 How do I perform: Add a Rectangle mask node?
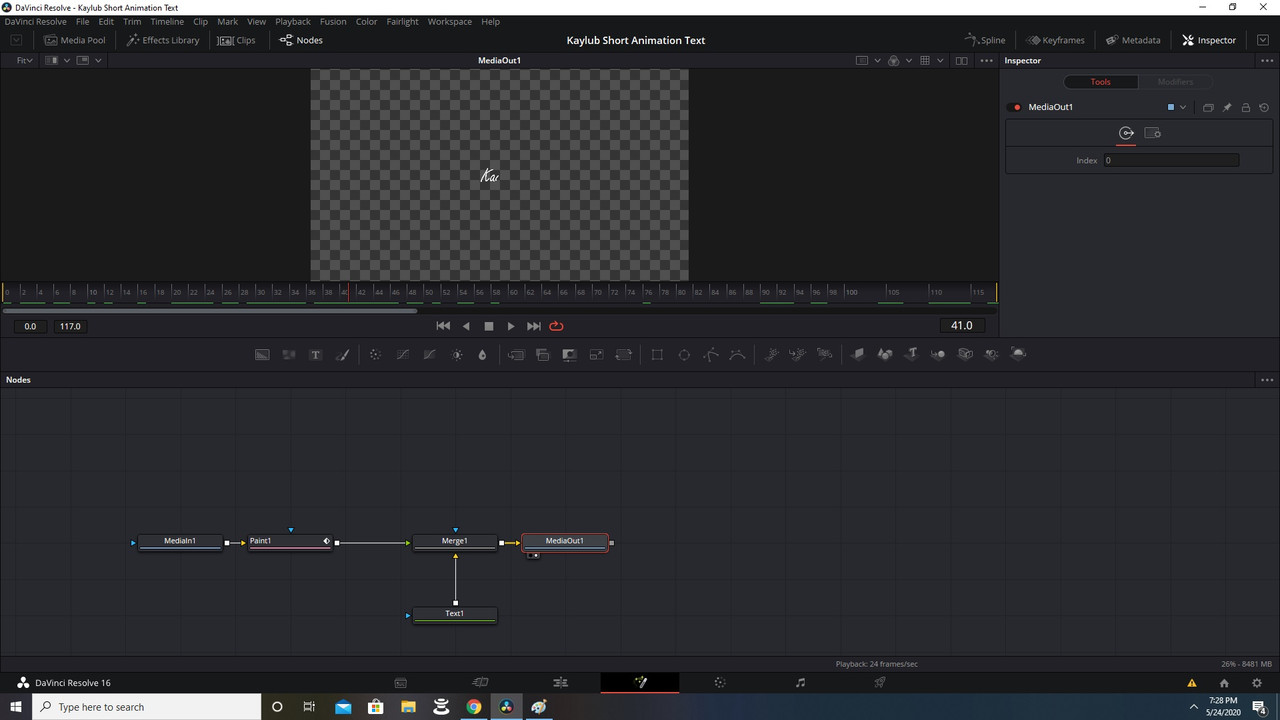(x=657, y=354)
